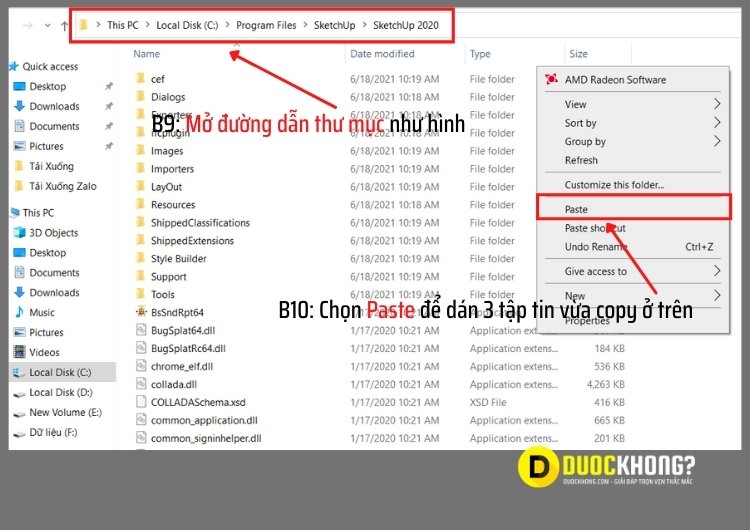
Task: Click the Music icon in sidebar
Action: click(20, 313)
